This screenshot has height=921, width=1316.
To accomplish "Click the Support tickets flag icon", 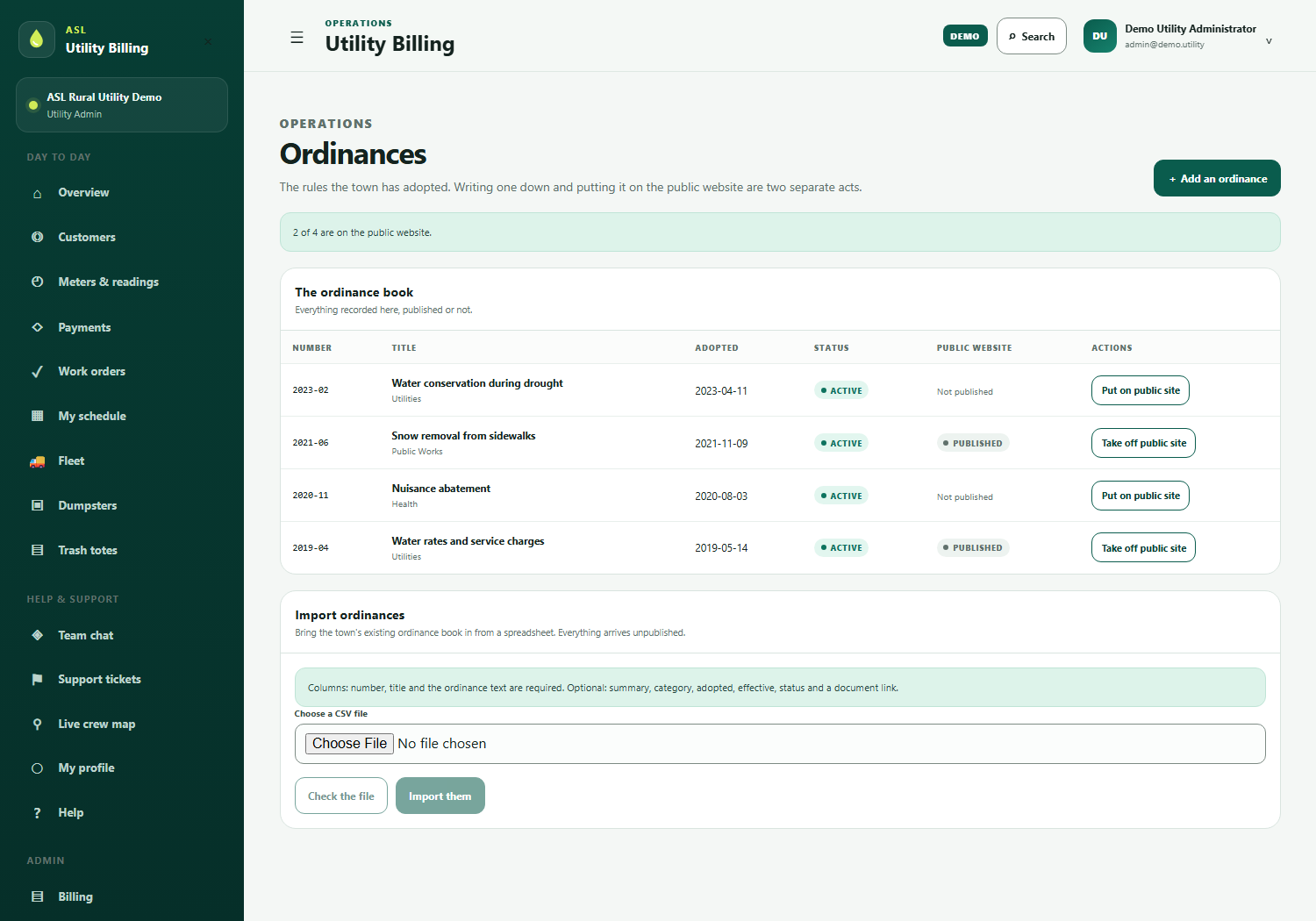I will [x=37, y=680].
